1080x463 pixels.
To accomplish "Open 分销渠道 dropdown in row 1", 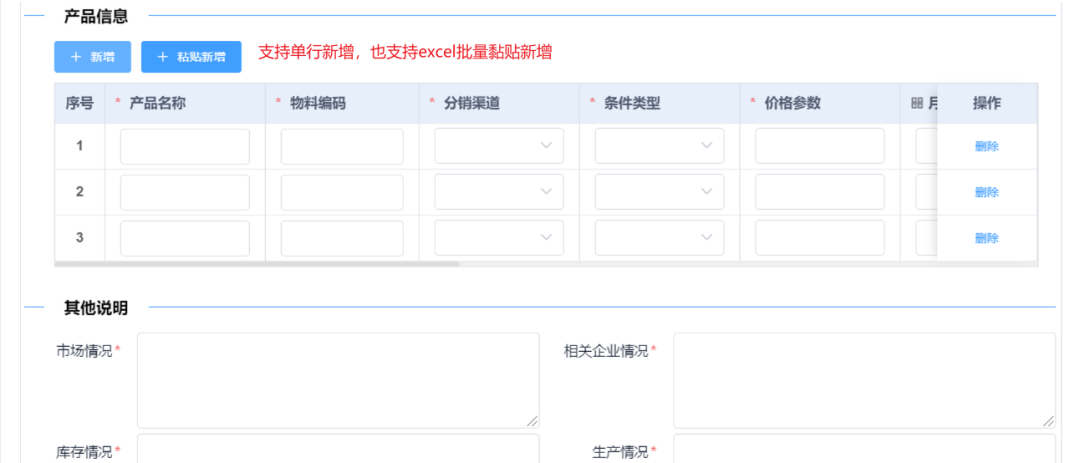I will pos(498,146).
